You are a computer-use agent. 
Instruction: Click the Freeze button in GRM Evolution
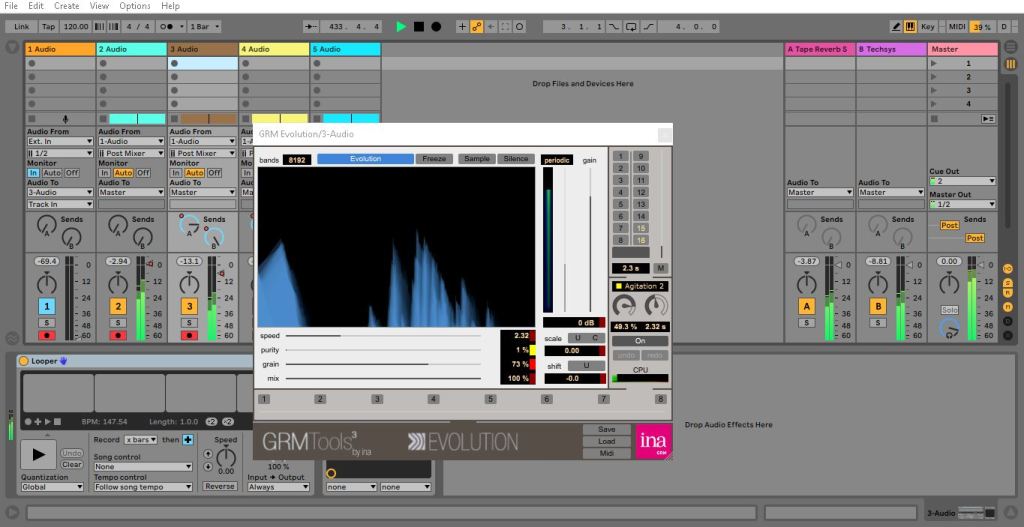tap(435, 159)
